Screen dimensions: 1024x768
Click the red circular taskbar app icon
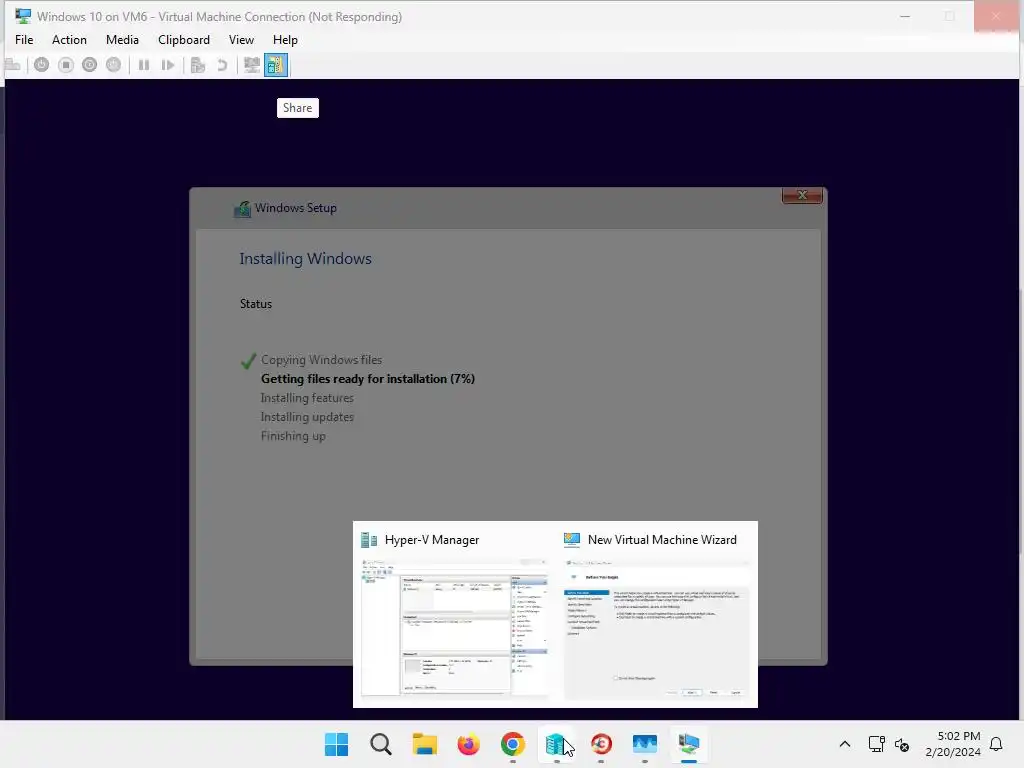point(601,744)
